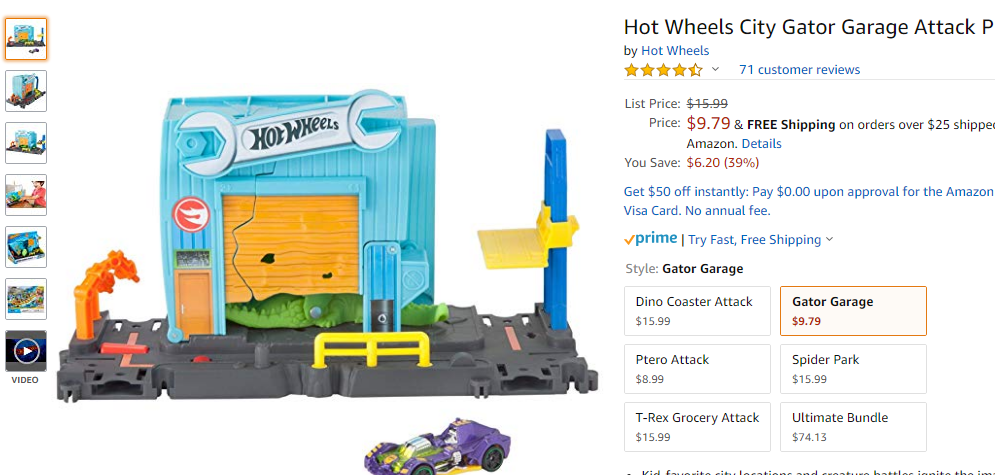Select Spider Park style for $15.99

(853, 368)
